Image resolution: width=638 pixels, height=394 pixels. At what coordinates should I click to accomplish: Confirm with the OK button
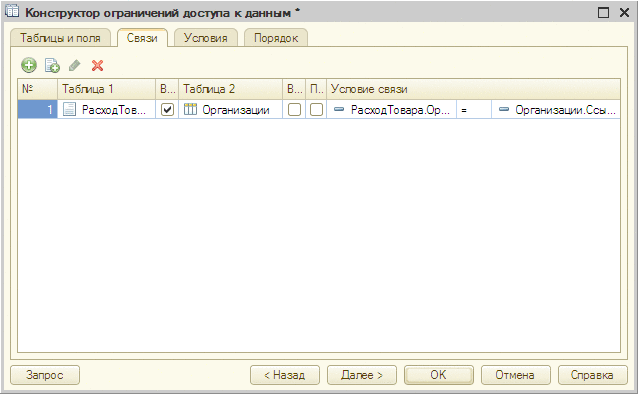pos(439,375)
